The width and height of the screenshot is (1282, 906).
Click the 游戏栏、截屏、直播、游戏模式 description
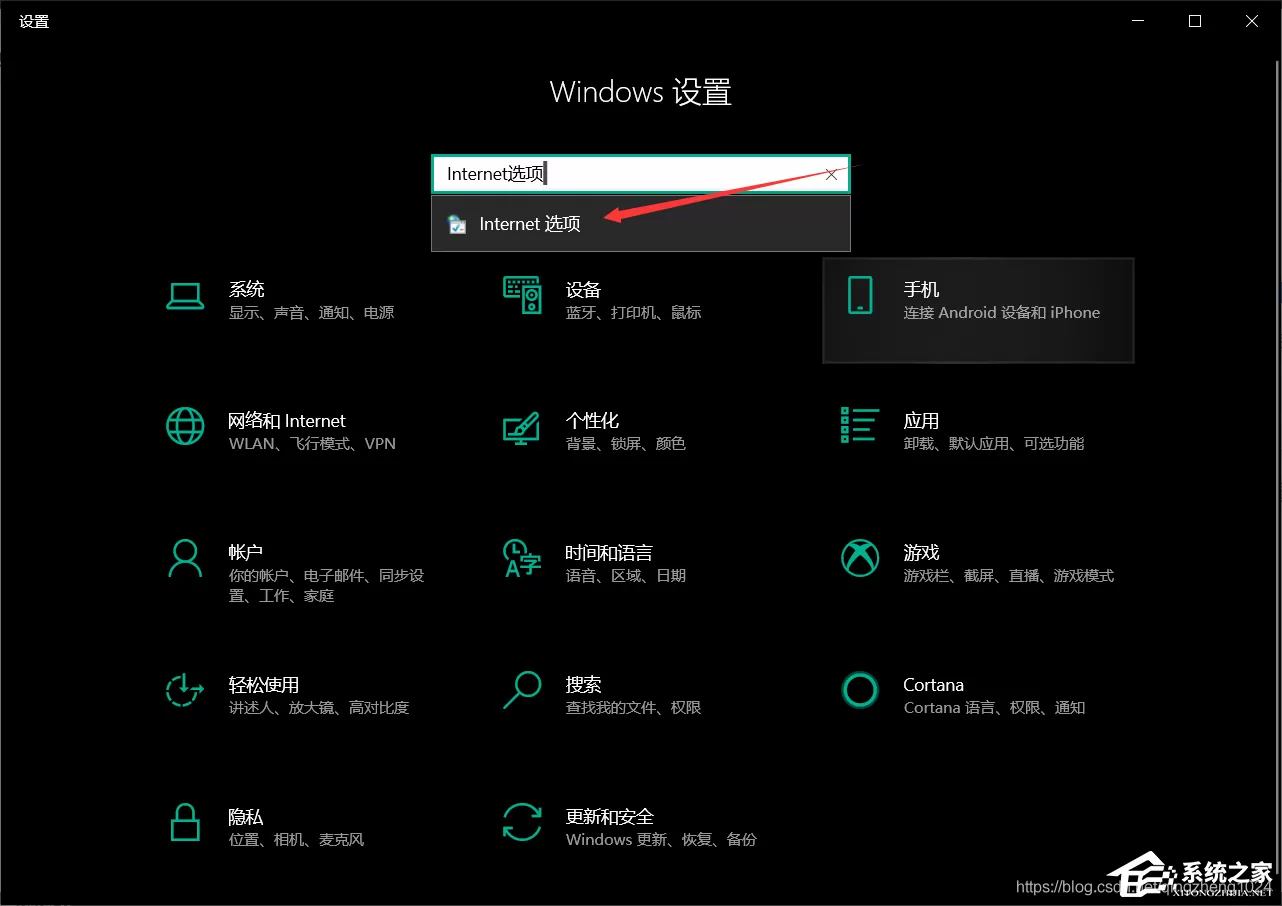pos(1008,576)
